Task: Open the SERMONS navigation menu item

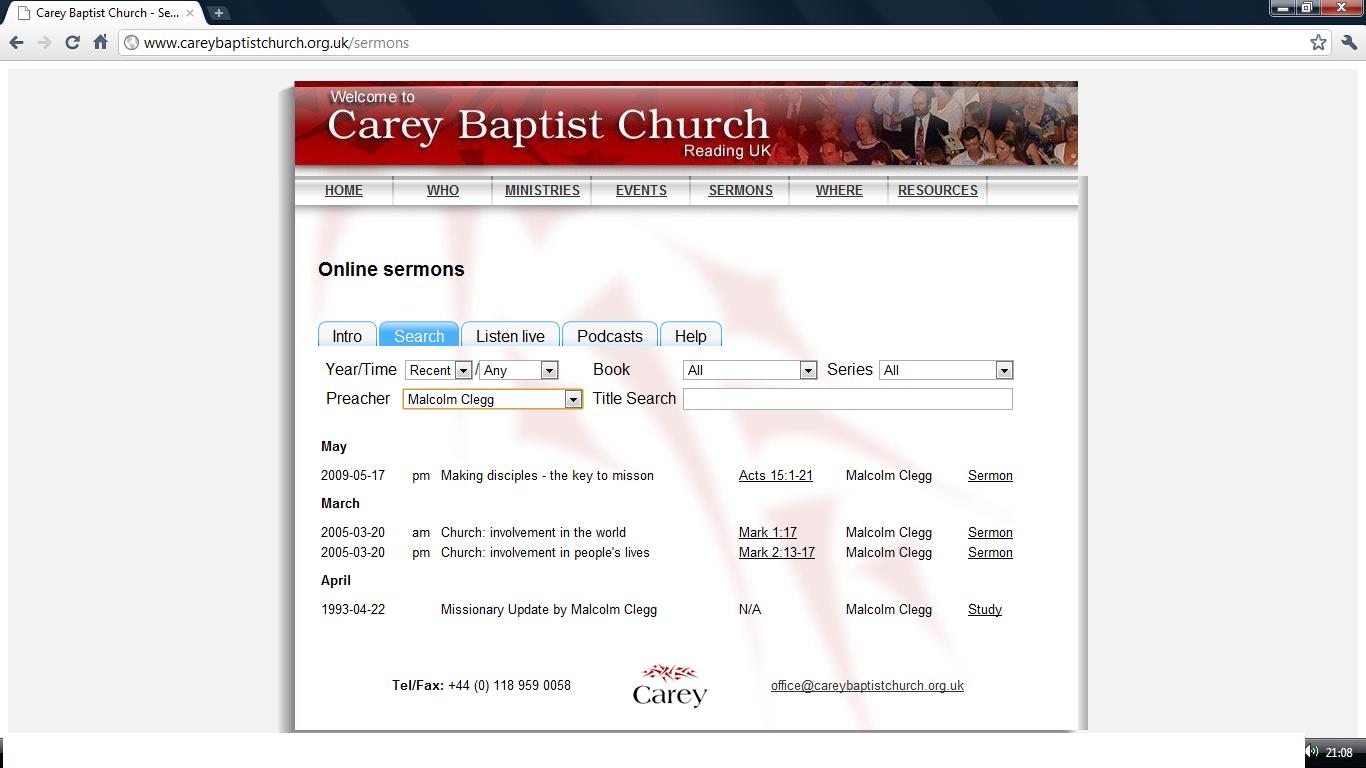Action: click(740, 190)
